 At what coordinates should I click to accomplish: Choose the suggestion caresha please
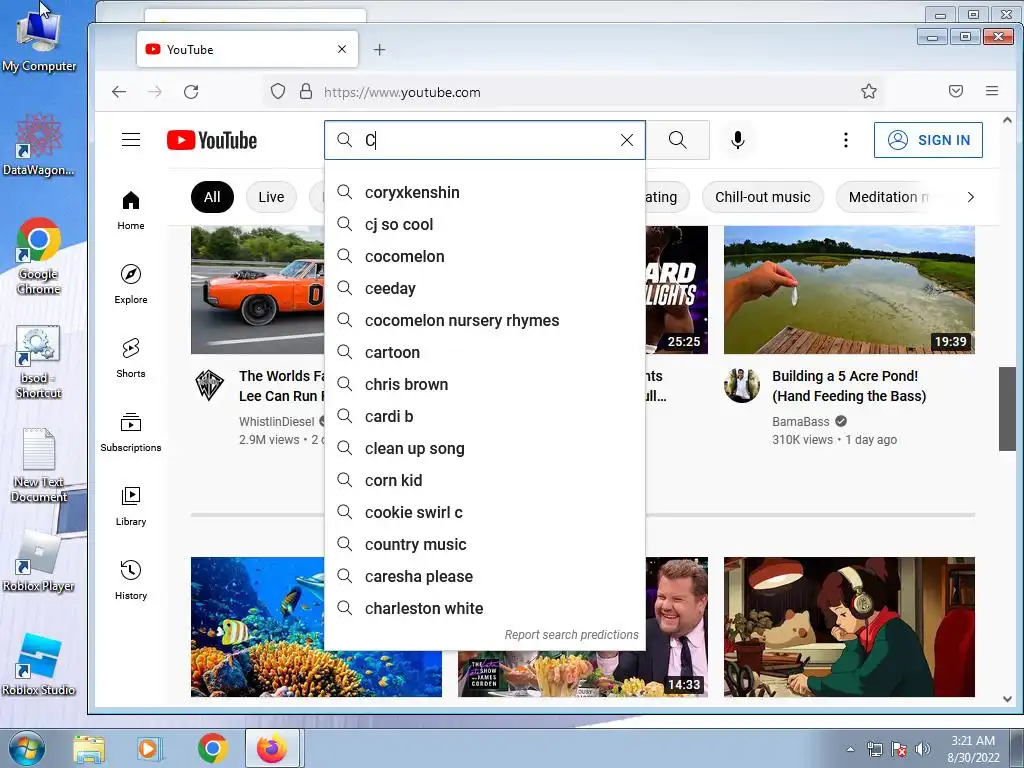485,577
